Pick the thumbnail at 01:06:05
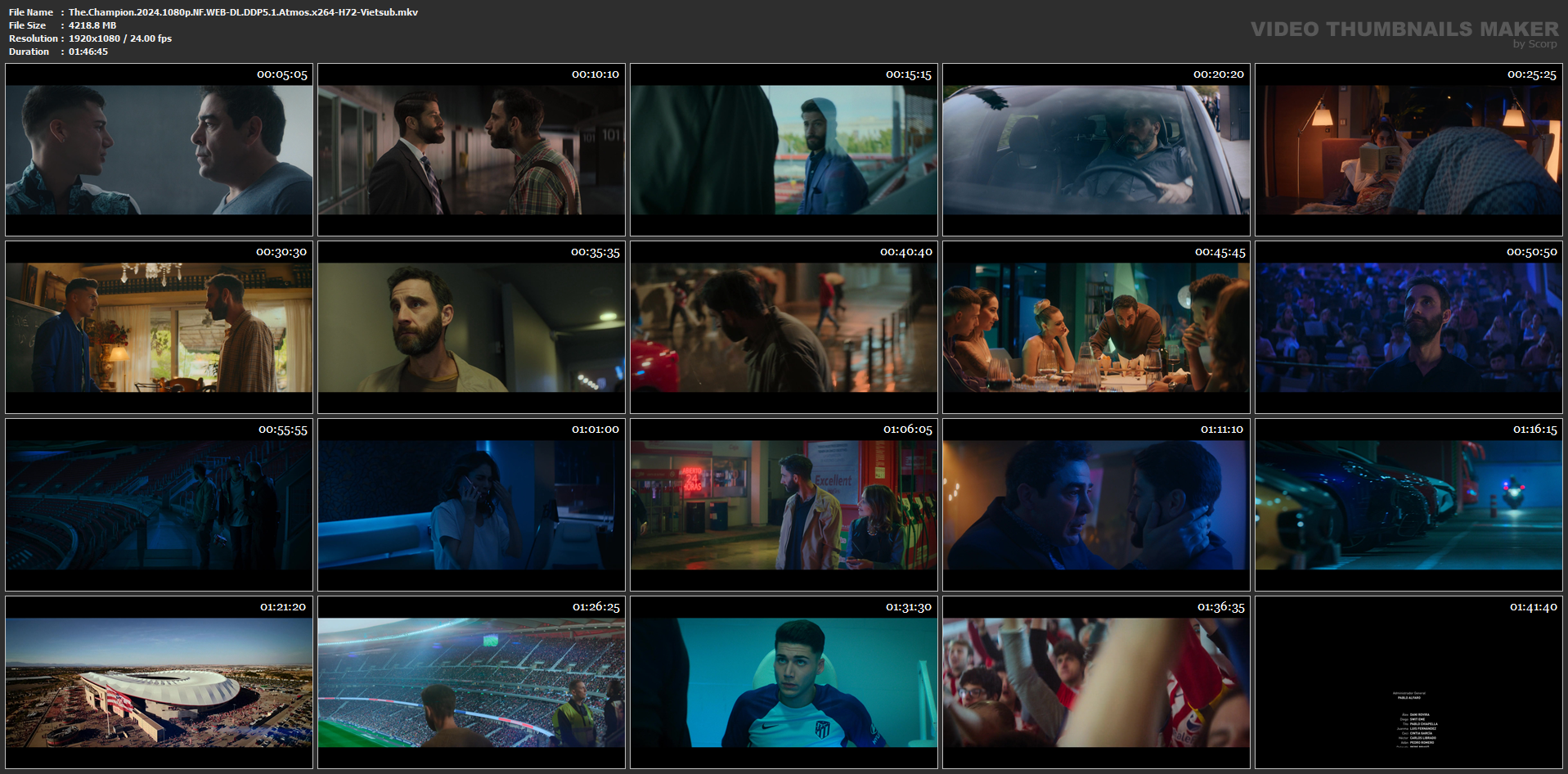This screenshot has width=1568, height=774. [784, 505]
